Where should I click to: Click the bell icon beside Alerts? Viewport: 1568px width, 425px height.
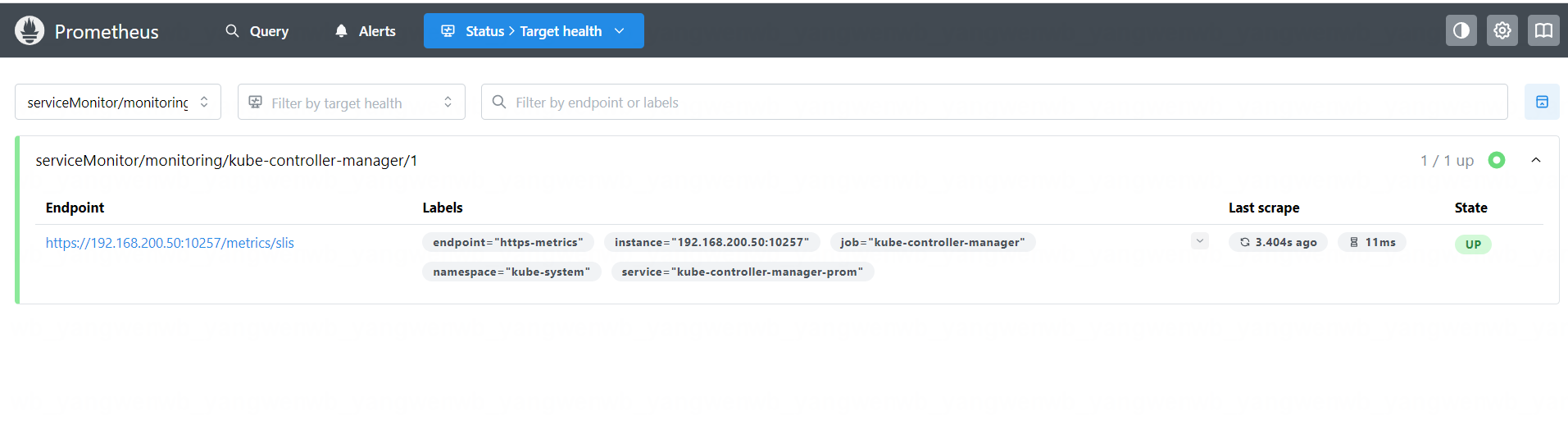click(x=341, y=31)
